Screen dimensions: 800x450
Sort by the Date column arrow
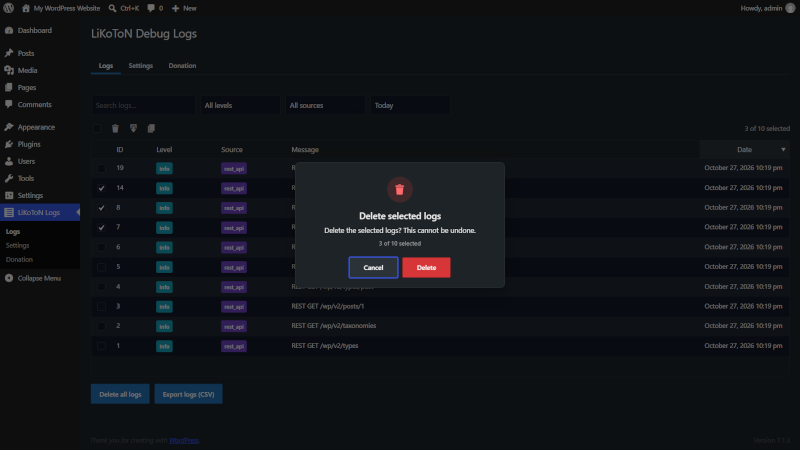783,149
